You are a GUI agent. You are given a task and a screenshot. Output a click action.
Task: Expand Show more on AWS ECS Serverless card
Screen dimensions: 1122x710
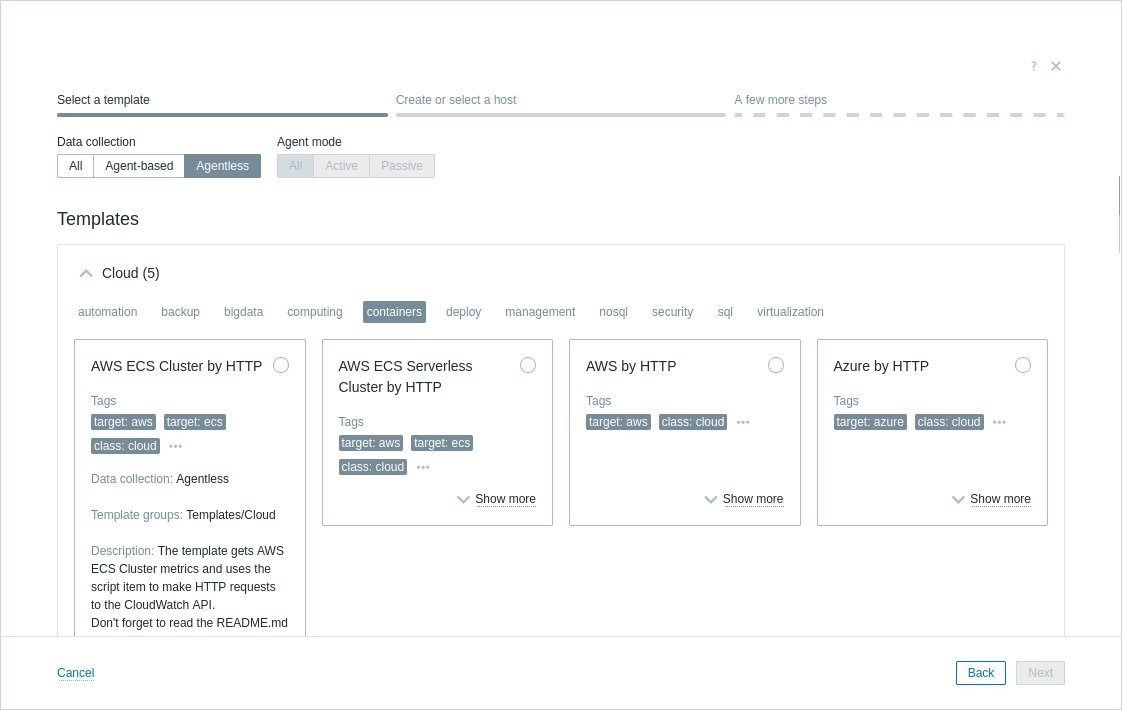pos(497,499)
